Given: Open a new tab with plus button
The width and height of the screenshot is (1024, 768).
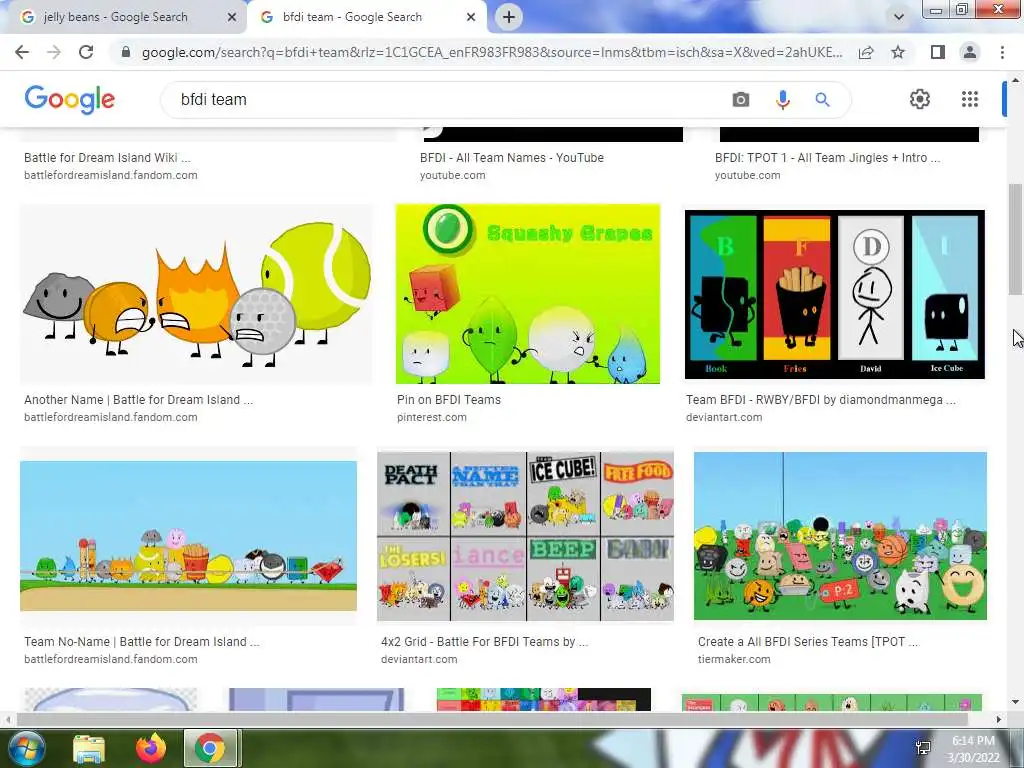Looking at the screenshot, I should tap(509, 17).
